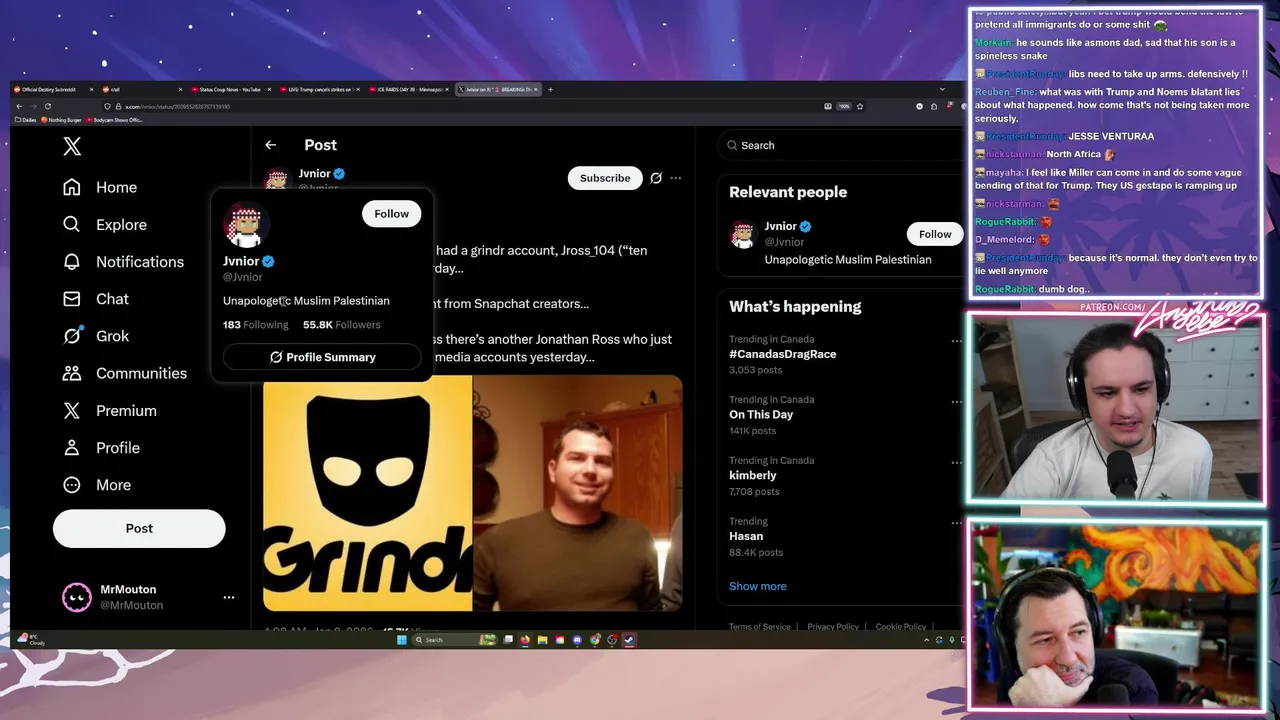Open the Dailies bookmarks folder
The width and height of the screenshot is (1280, 720).
26,120
